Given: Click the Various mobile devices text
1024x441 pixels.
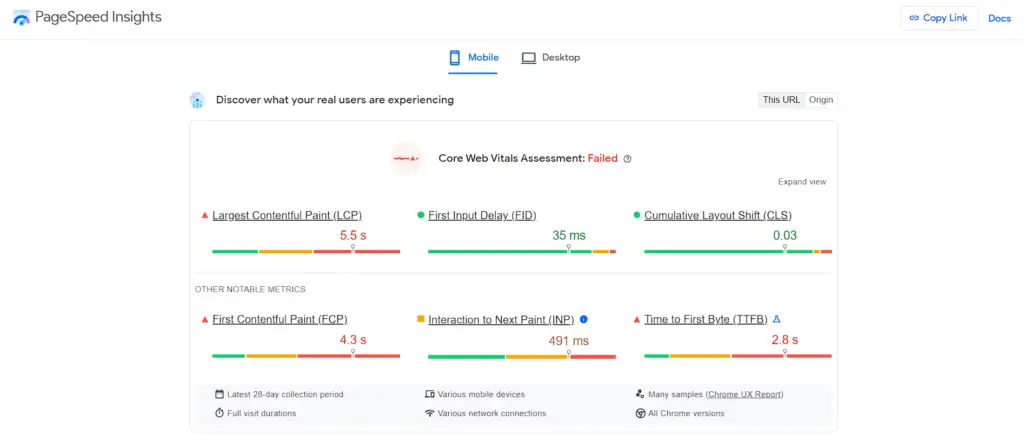Looking at the screenshot, I should [481, 395].
